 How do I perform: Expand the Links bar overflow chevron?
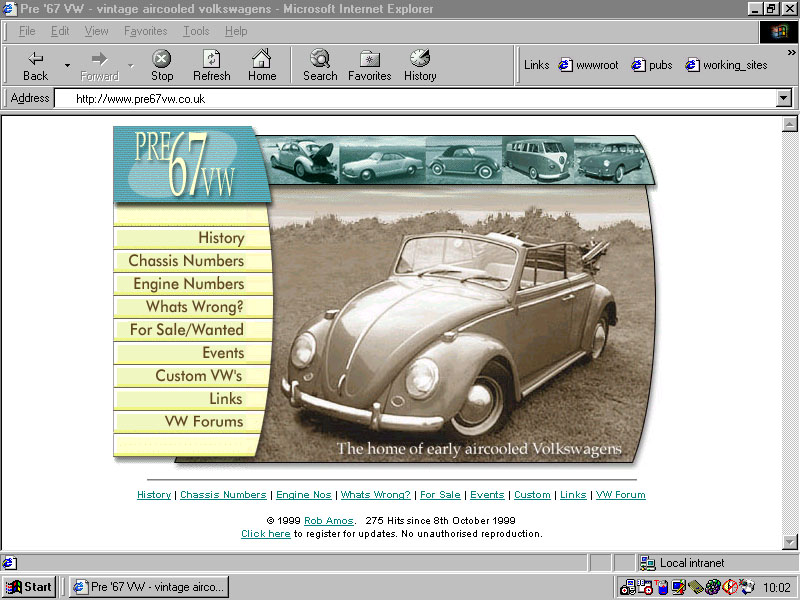pyautogui.click(x=791, y=52)
